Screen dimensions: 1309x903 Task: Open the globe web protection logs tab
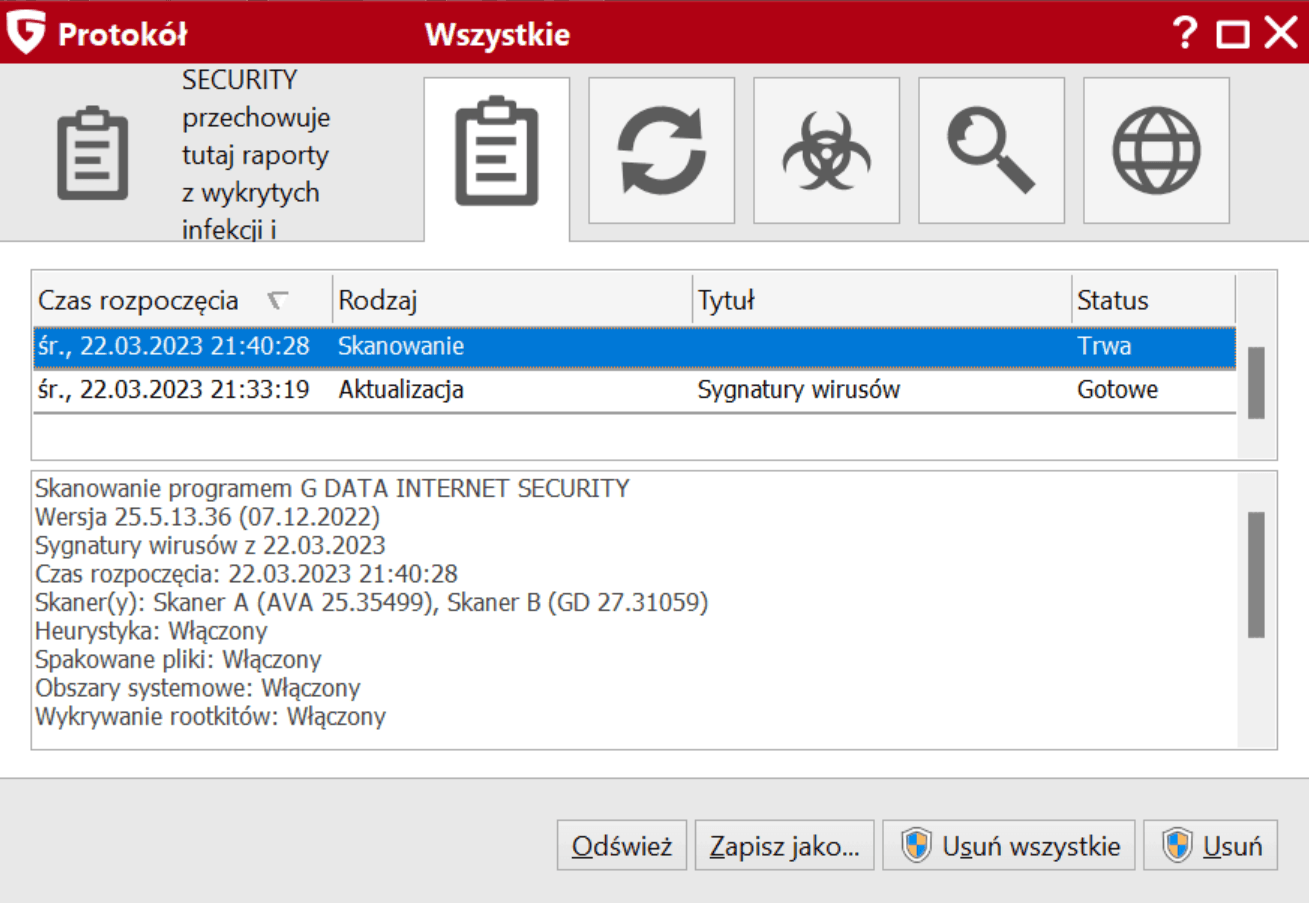point(1156,151)
